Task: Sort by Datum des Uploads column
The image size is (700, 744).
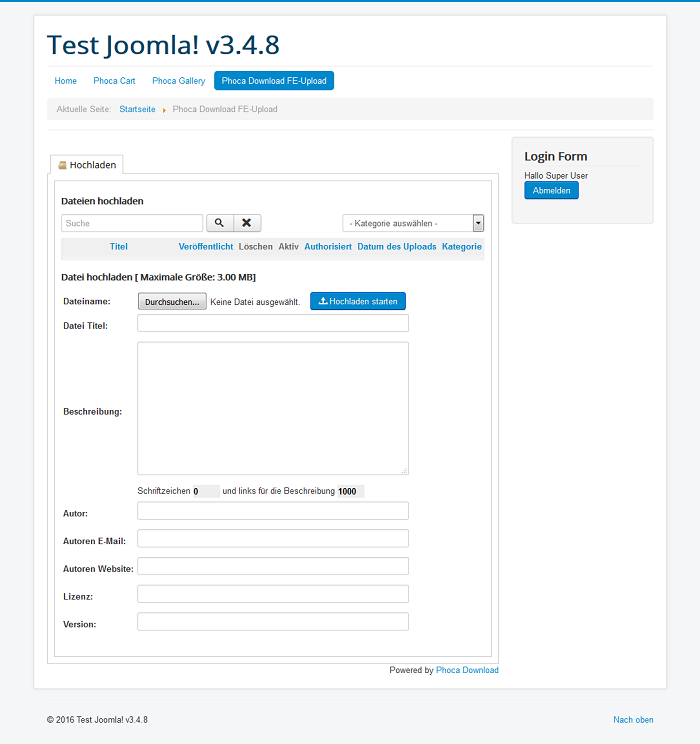Action: click(396, 246)
